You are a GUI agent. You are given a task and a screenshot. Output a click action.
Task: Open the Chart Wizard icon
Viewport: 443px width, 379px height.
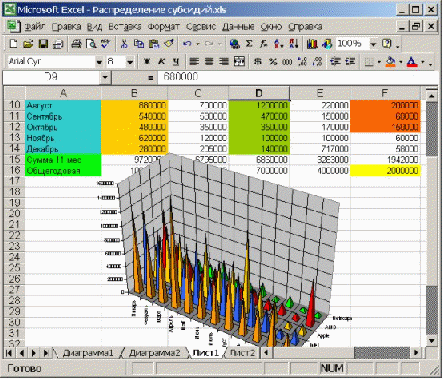312,44
